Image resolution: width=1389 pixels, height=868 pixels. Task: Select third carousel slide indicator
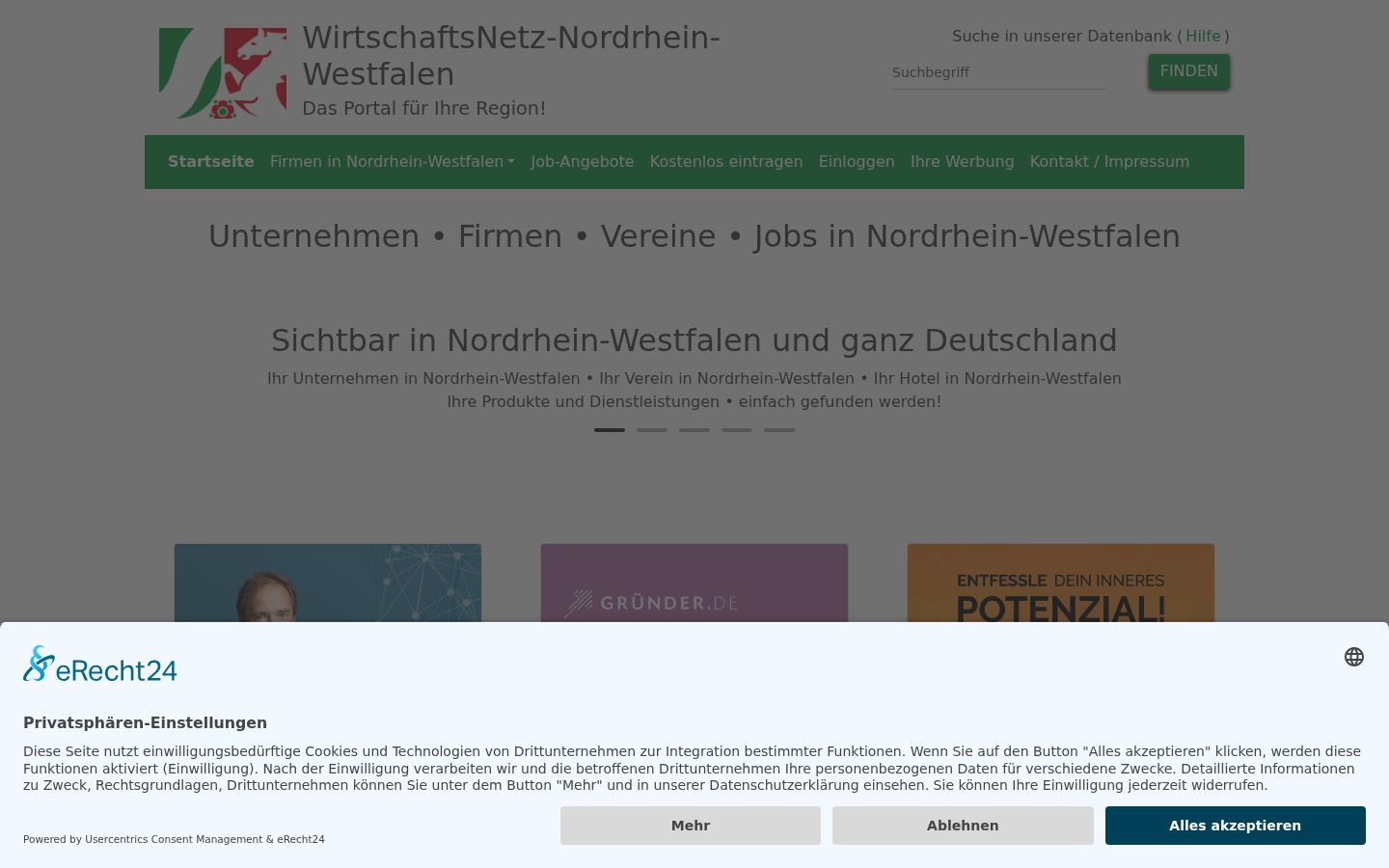click(x=694, y=430)
